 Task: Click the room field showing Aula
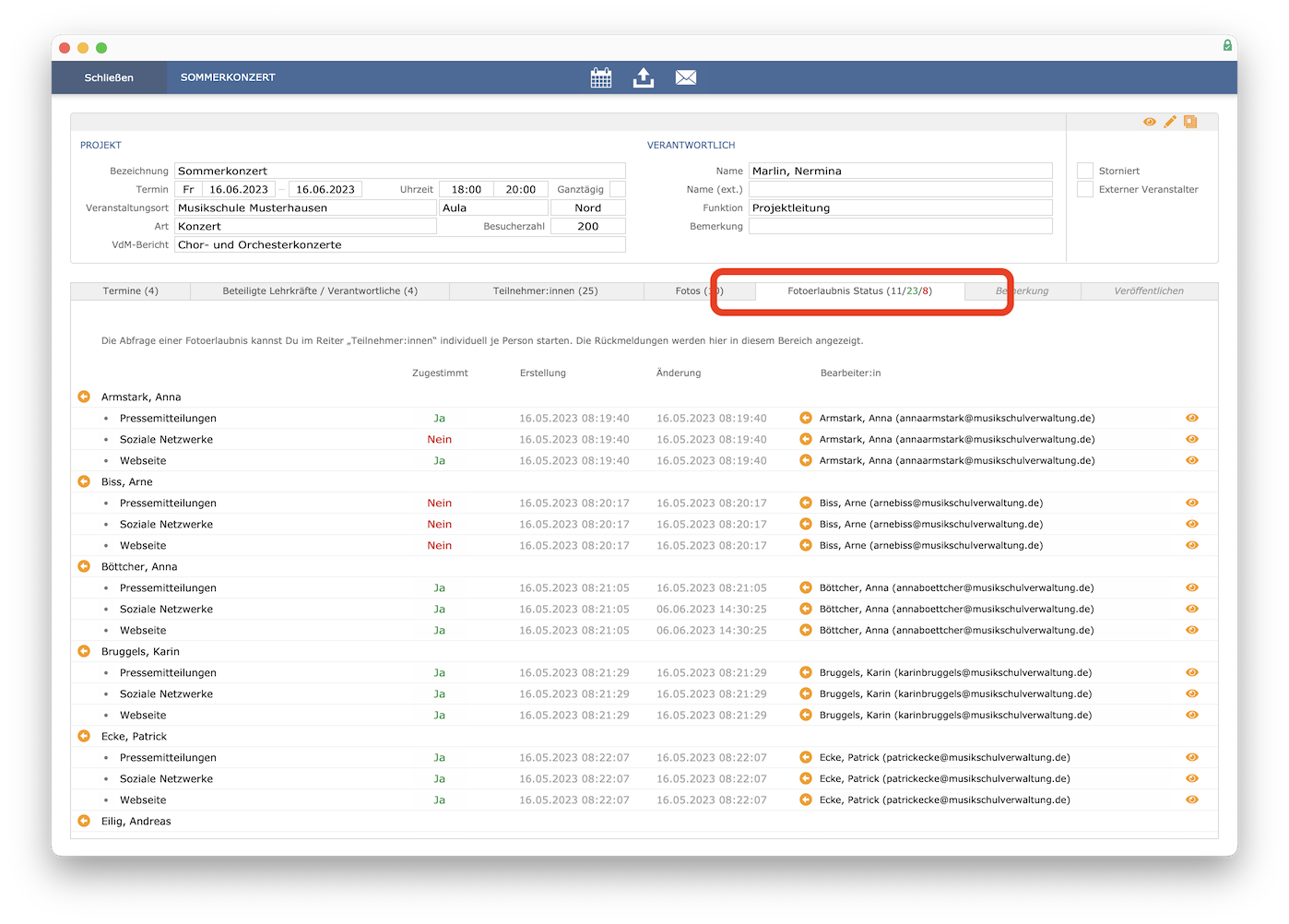coord(493,207)
